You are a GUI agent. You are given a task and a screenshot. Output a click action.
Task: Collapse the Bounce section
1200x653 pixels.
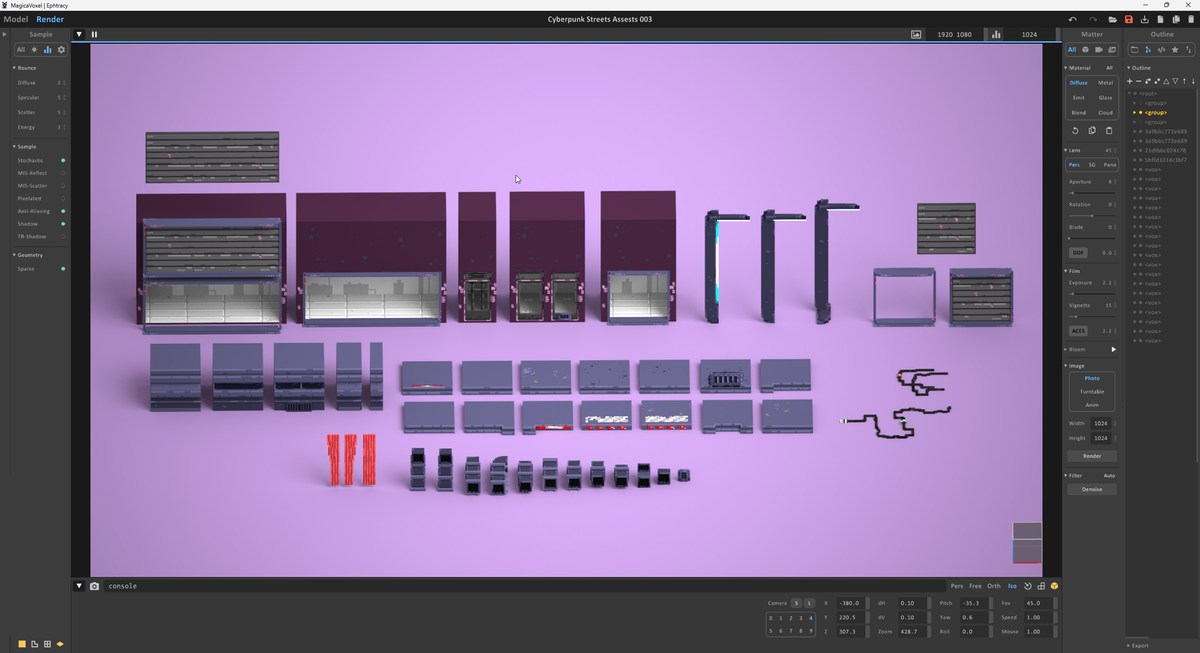[15, 68]
